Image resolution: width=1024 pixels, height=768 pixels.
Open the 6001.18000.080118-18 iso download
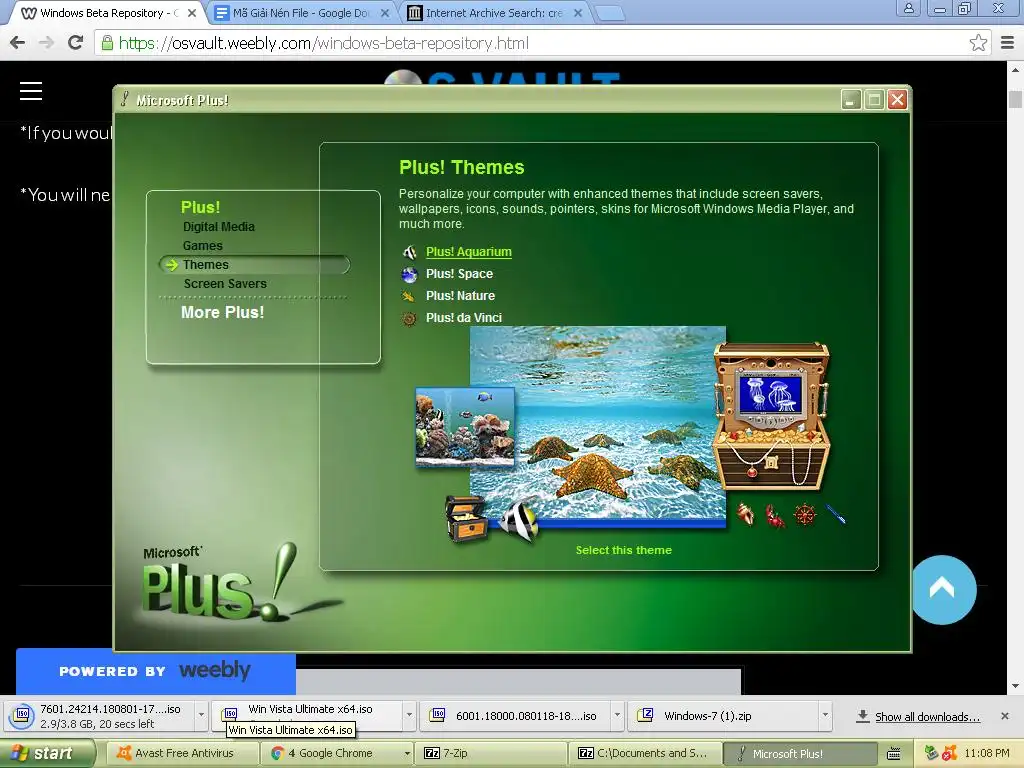coord(515,716)
